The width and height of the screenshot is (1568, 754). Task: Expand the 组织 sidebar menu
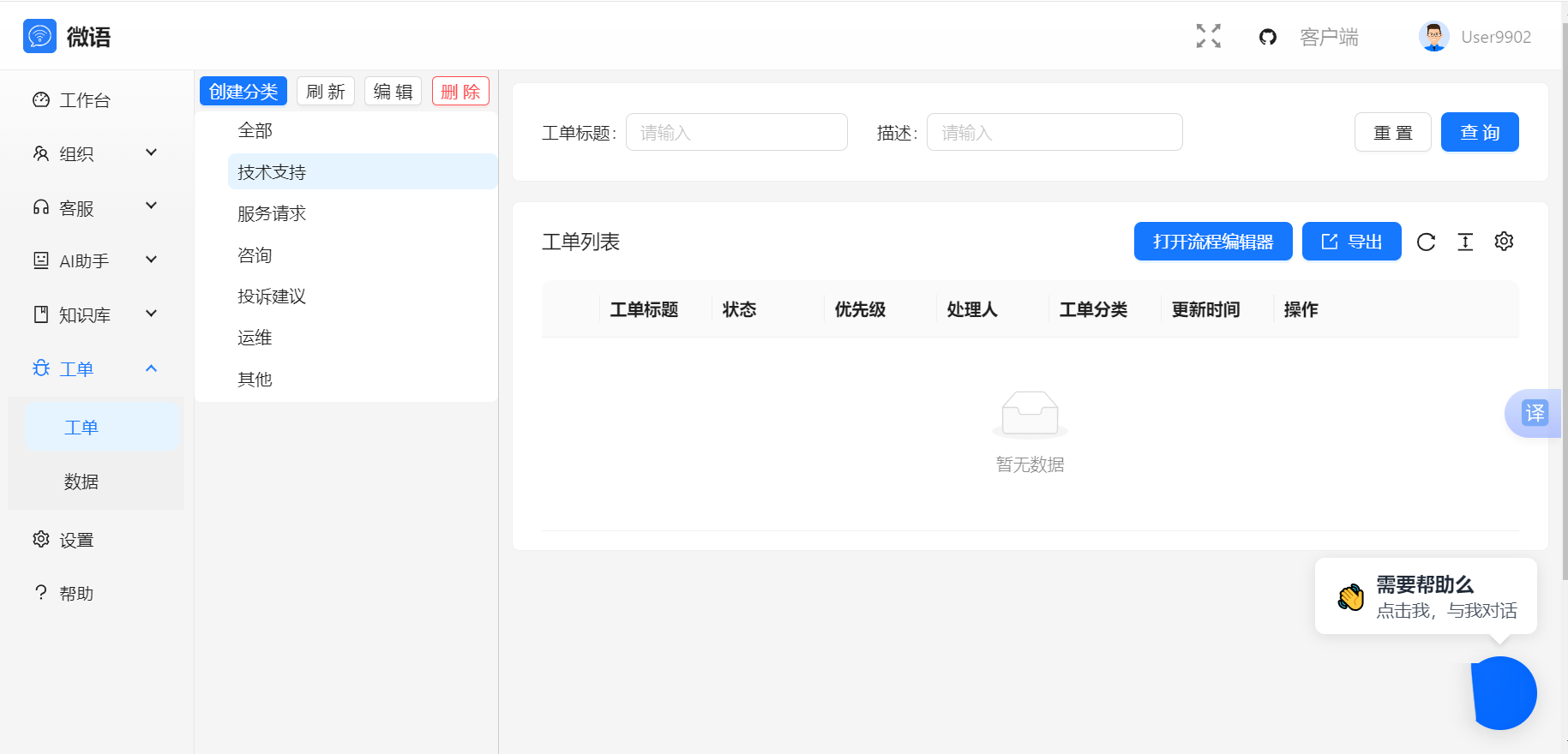[x=94, y=153]
